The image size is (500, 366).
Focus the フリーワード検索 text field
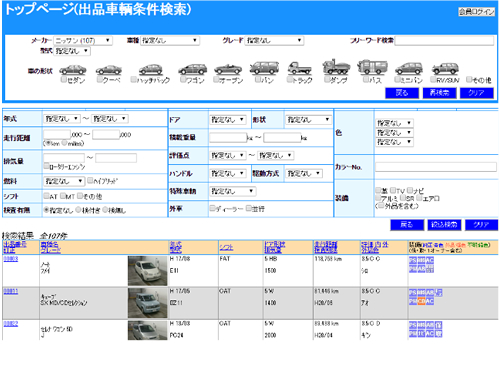tap(444, 41)
